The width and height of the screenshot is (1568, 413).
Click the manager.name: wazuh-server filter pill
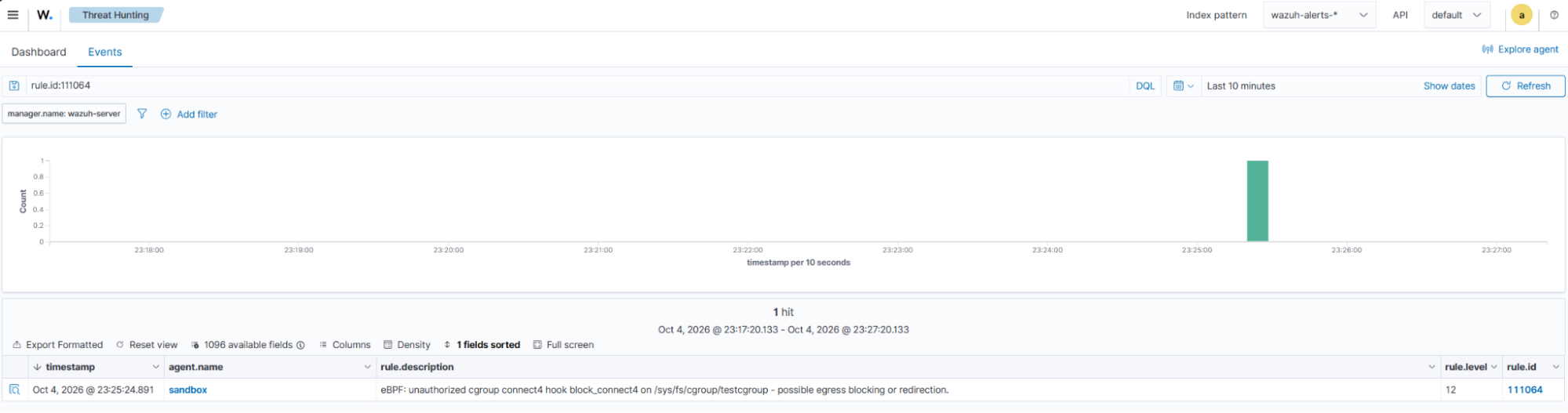coord(64,114)
